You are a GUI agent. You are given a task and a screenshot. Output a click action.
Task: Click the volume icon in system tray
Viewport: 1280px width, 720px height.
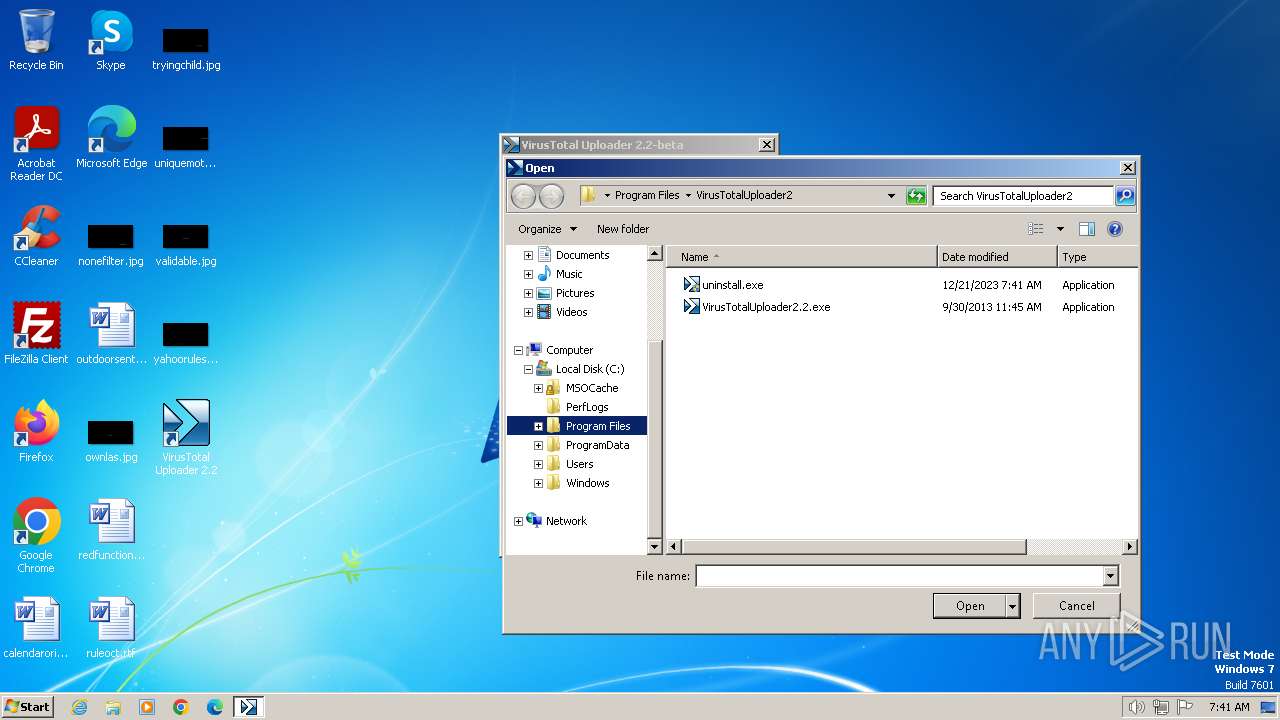(1136, 707)
